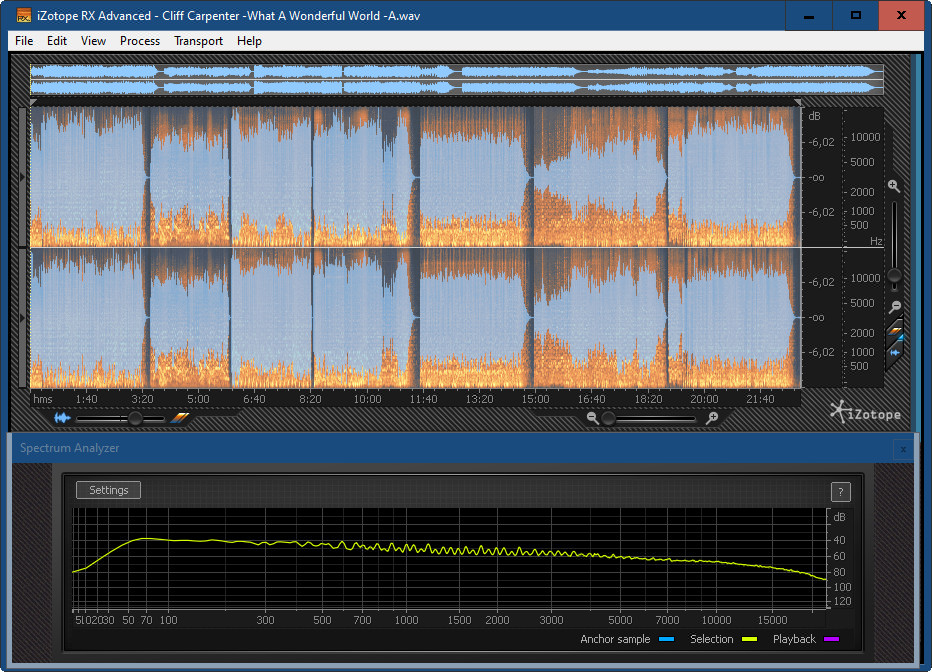
Task: Toggle the Selection yellow legend indicator
Action: (748, 639)
